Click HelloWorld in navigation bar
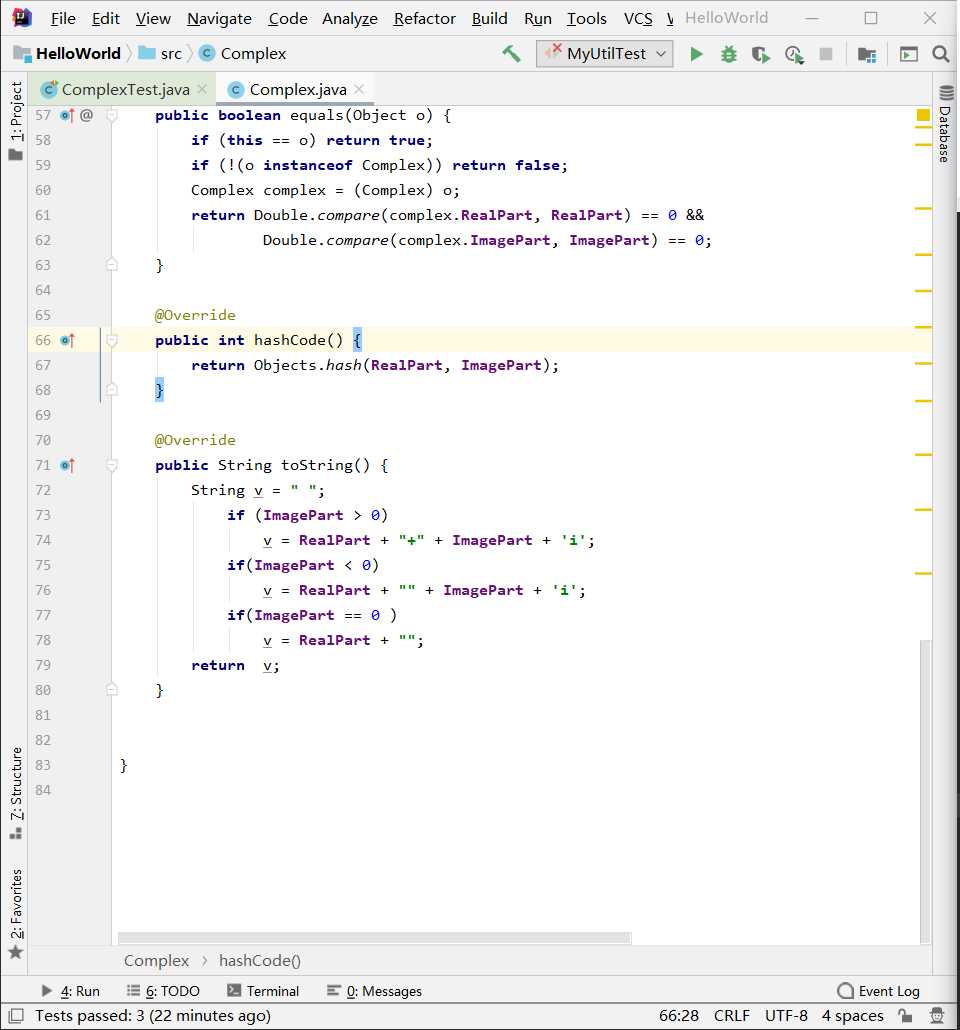Screen dimensions: 960x1030 [x=68, y=54]
